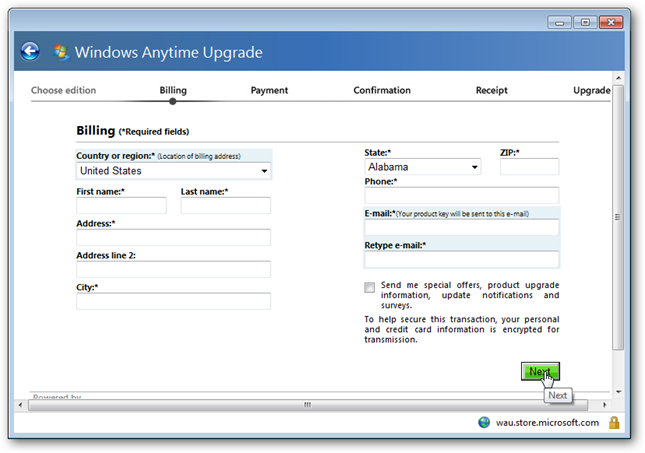Tick the special offers checkbox
Screen dimensions: 645x453
tap(369, 287)
